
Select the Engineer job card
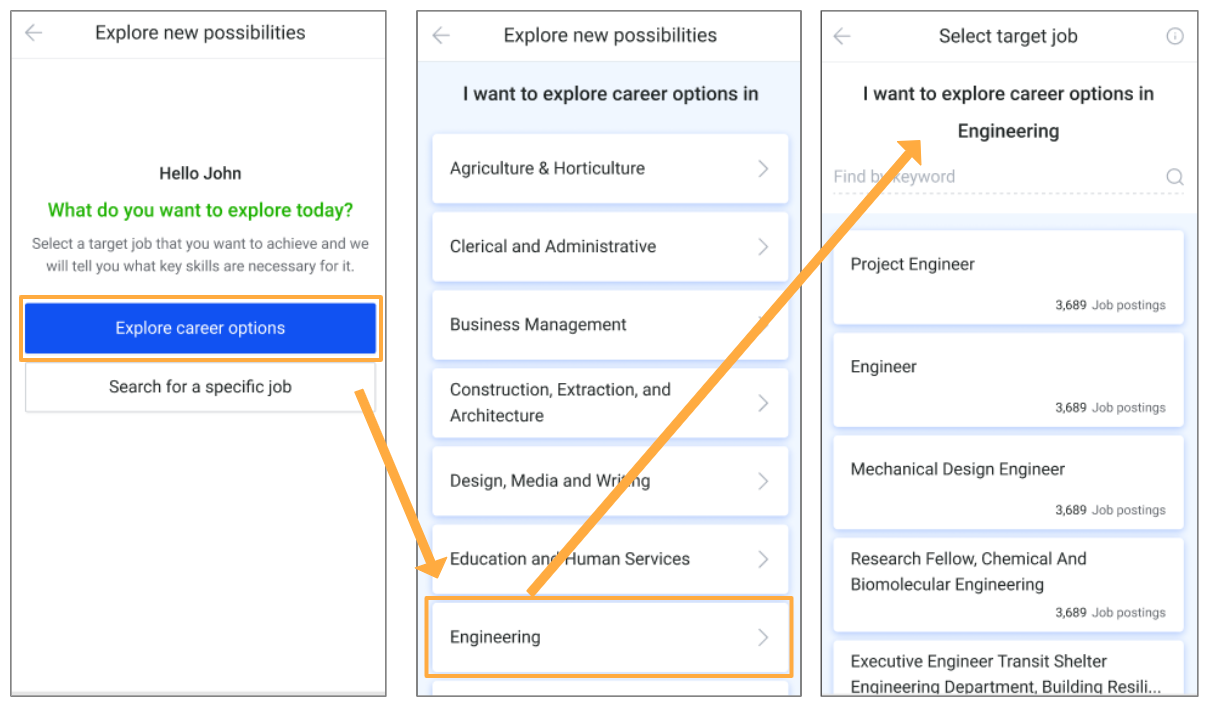tap(1008, 380)
